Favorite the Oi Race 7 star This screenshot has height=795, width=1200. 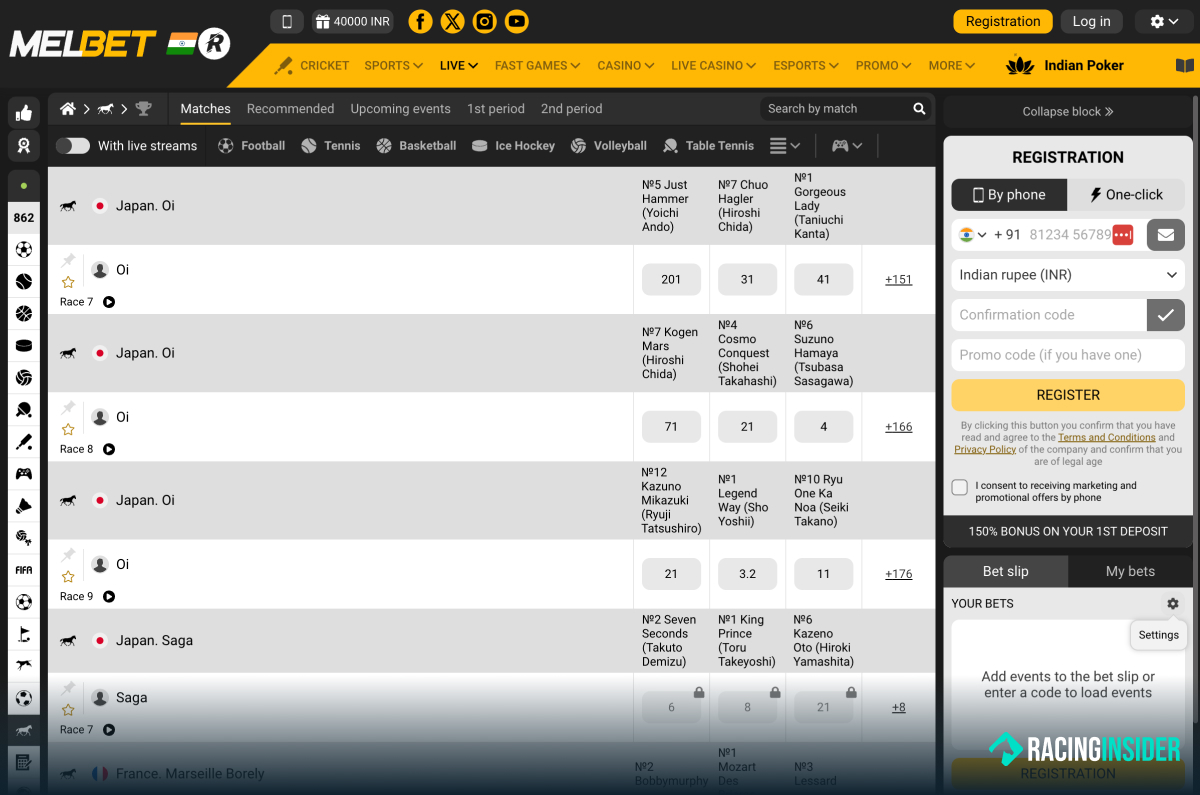(x=68, y=283)
